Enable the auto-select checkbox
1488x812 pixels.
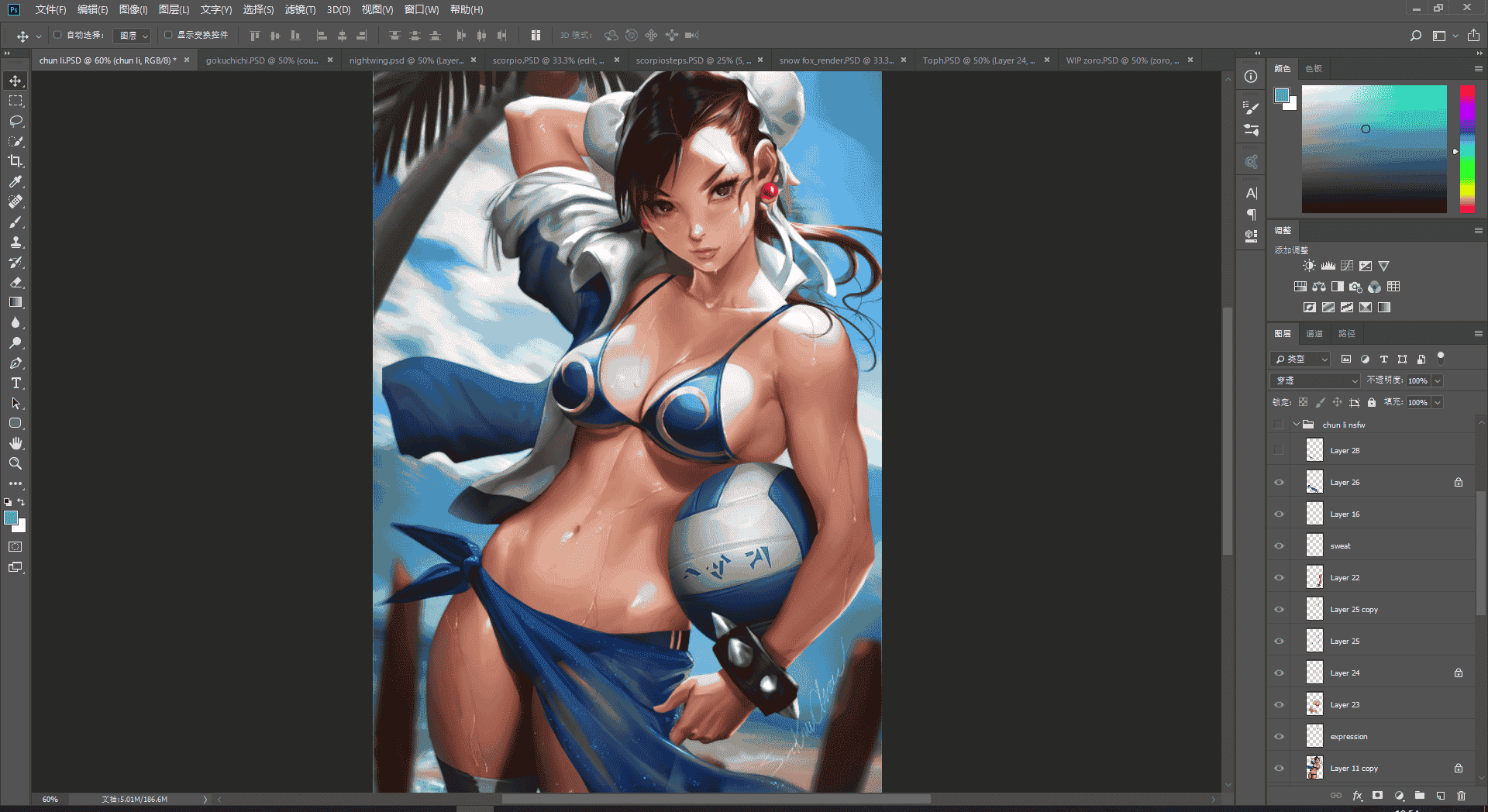pyautogui.click(x=57, y=35)
